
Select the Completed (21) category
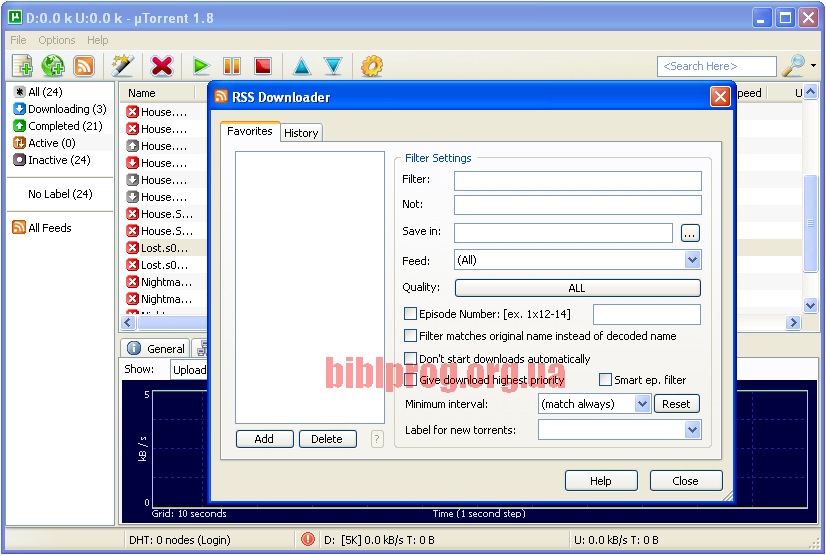(x=58, y=125)
